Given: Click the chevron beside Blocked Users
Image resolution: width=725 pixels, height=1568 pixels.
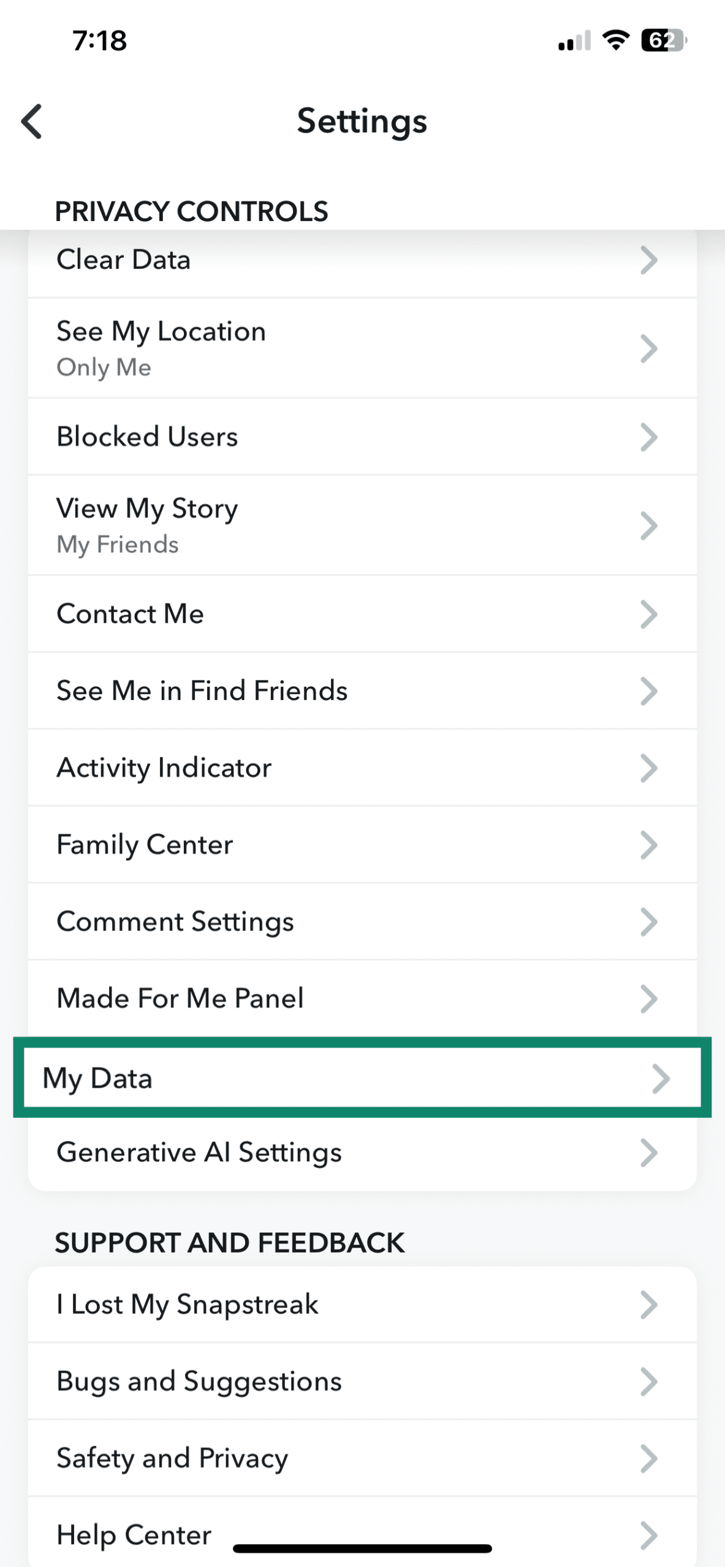Looking at the screenshot, I should coord(650,437).
